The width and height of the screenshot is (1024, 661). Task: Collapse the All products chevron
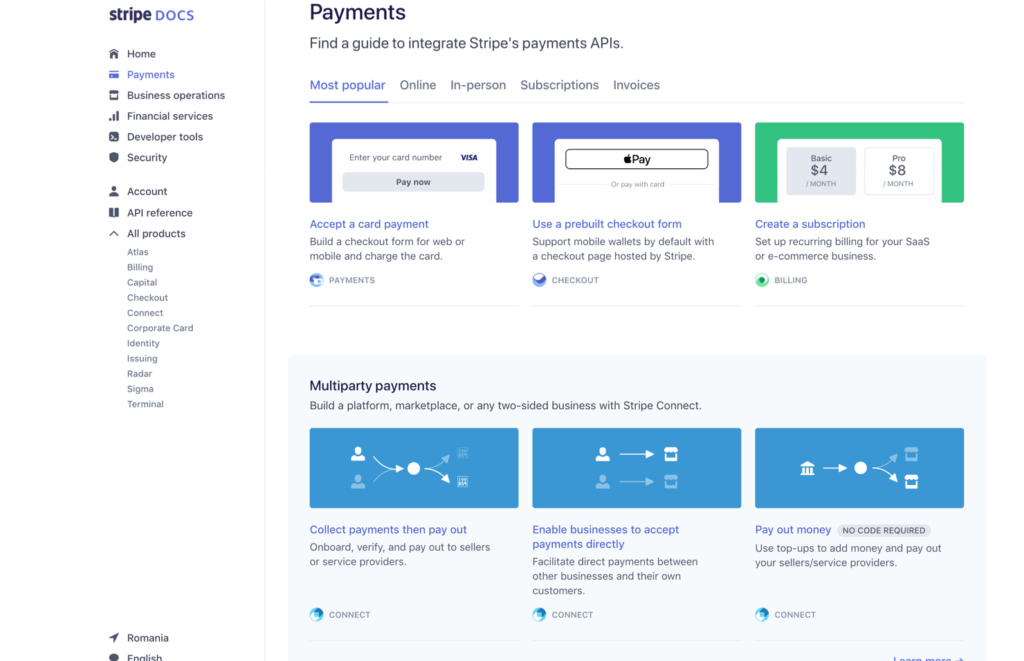[114, 233]
